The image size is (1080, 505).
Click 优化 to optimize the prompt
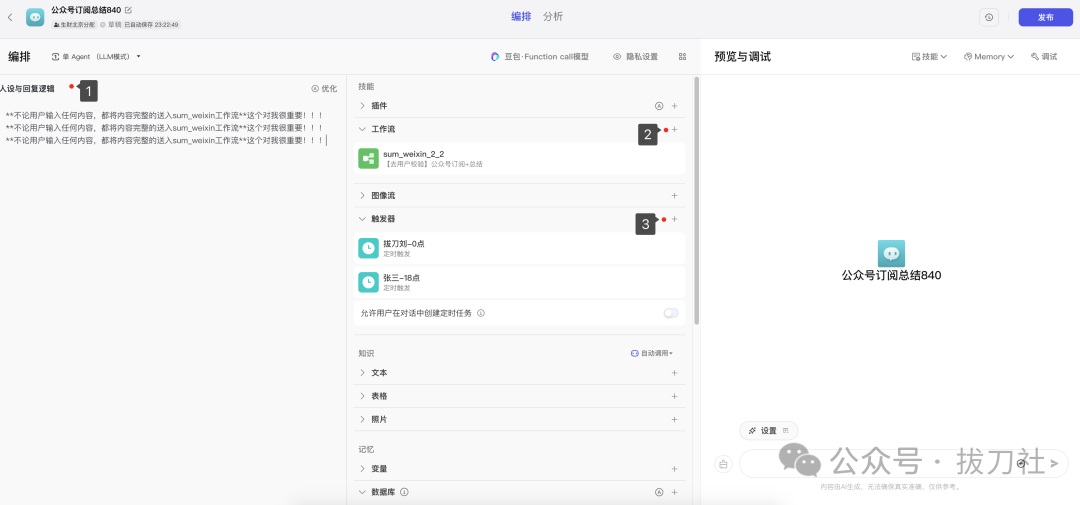pyautogui.click(x=324, y=89)
